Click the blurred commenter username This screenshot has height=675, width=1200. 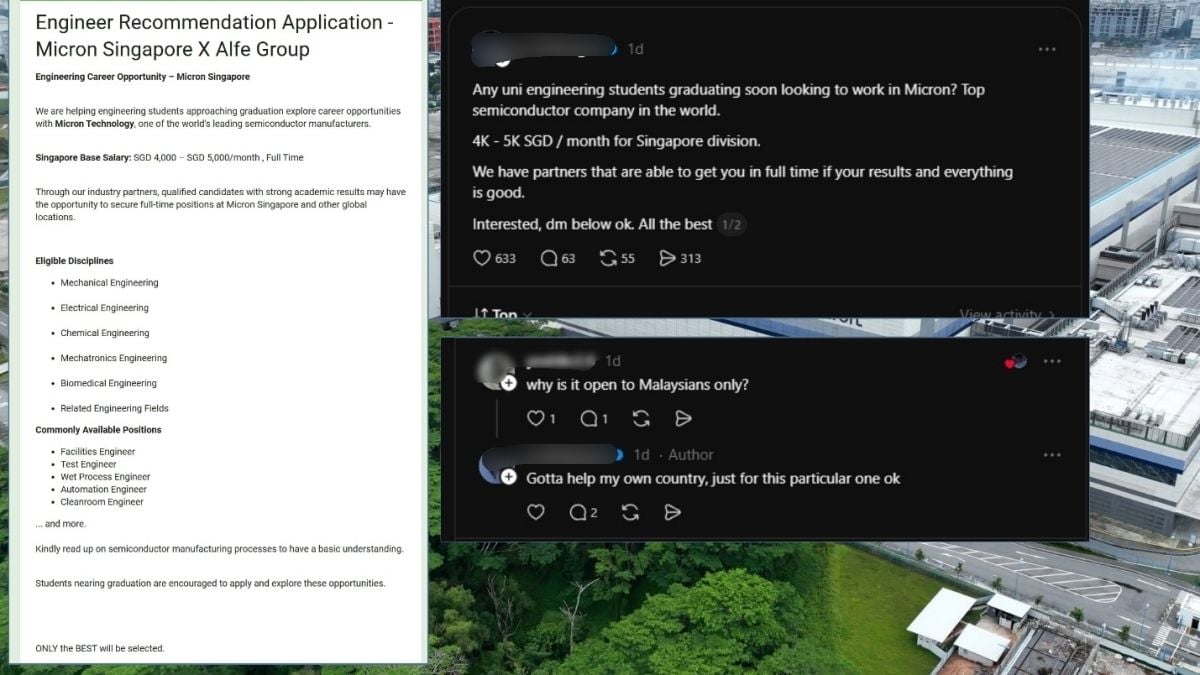point(561,360)
